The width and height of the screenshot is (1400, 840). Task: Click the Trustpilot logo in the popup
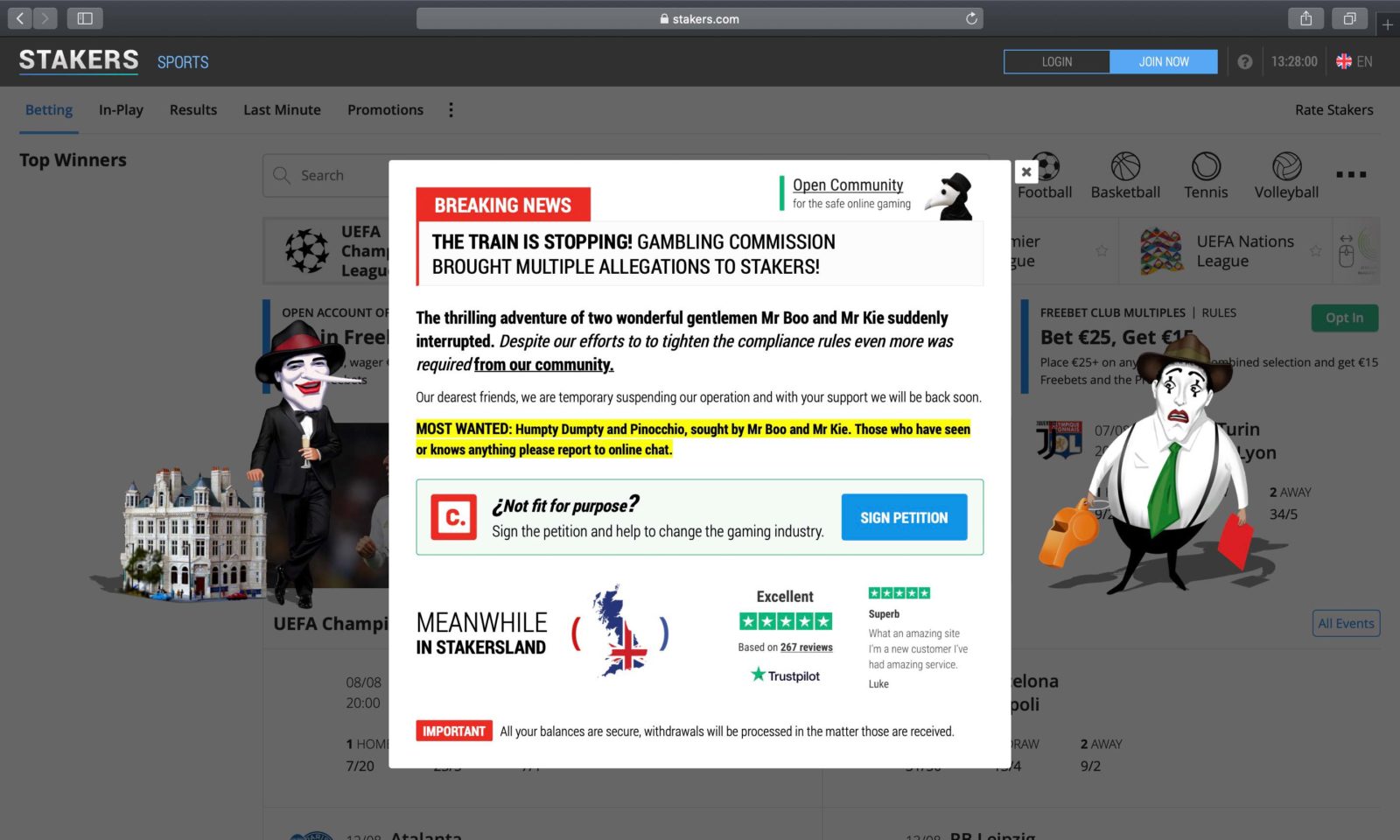785,675
